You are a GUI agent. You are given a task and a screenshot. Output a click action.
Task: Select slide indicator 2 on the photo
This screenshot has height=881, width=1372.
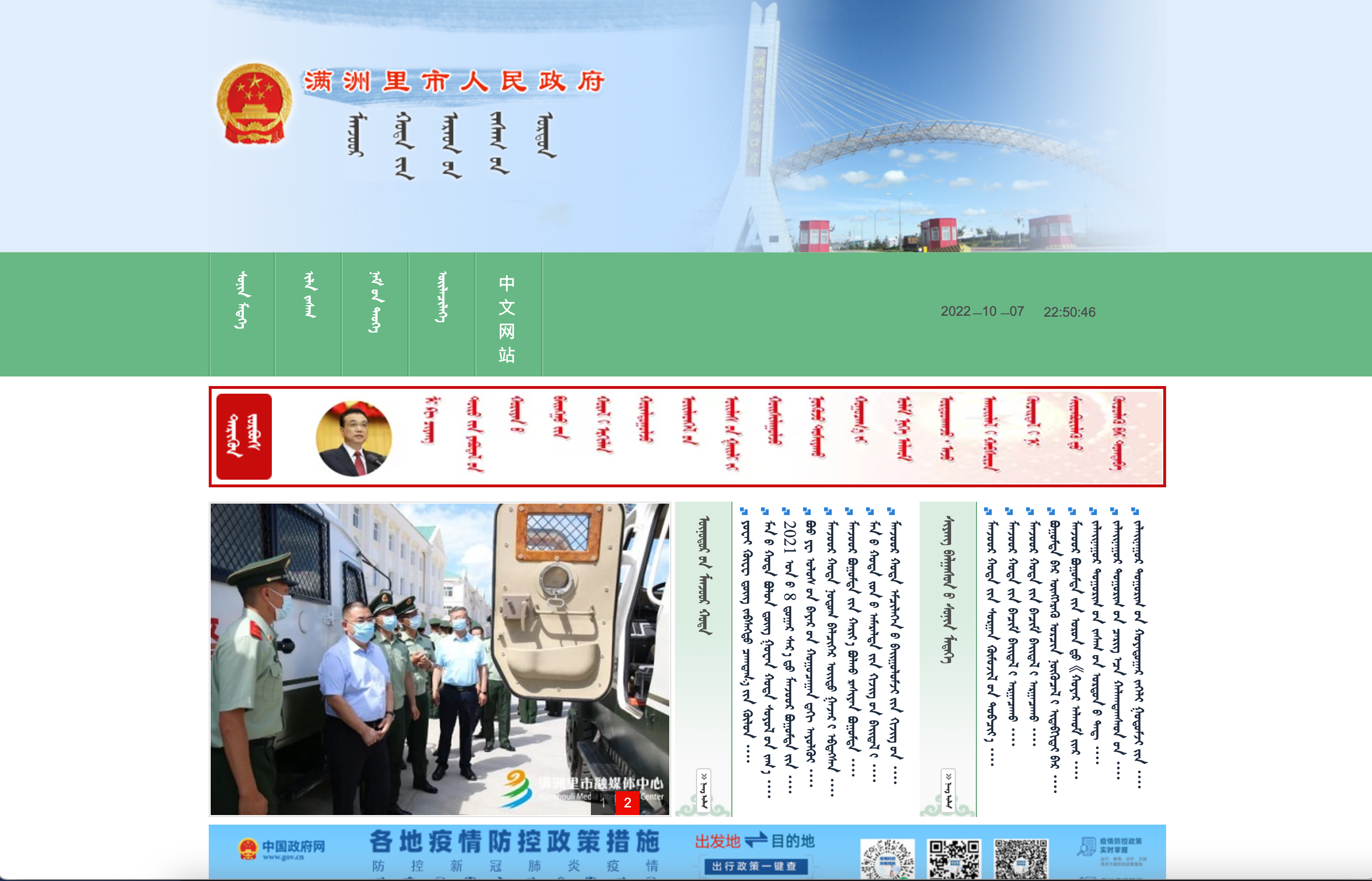(627, 803)
